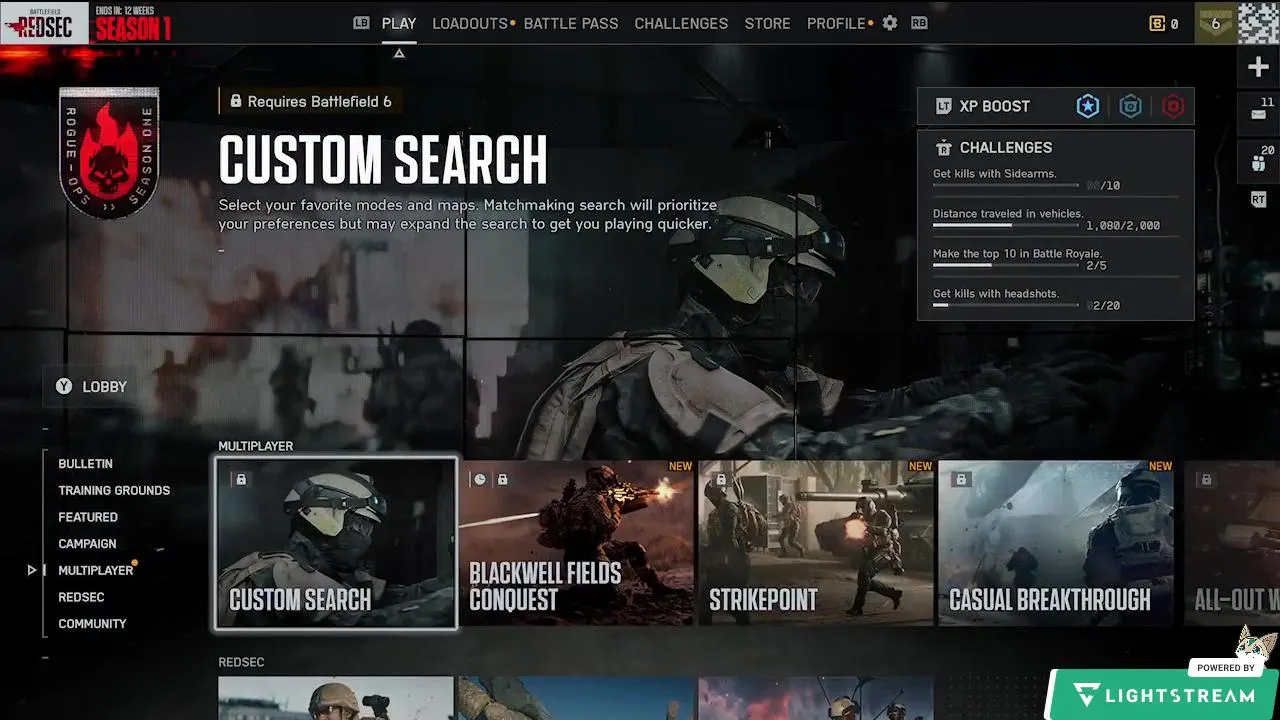Open the mail inbox showing 11
Viewport: 1280px width, 720px height.
[1259, 113]
